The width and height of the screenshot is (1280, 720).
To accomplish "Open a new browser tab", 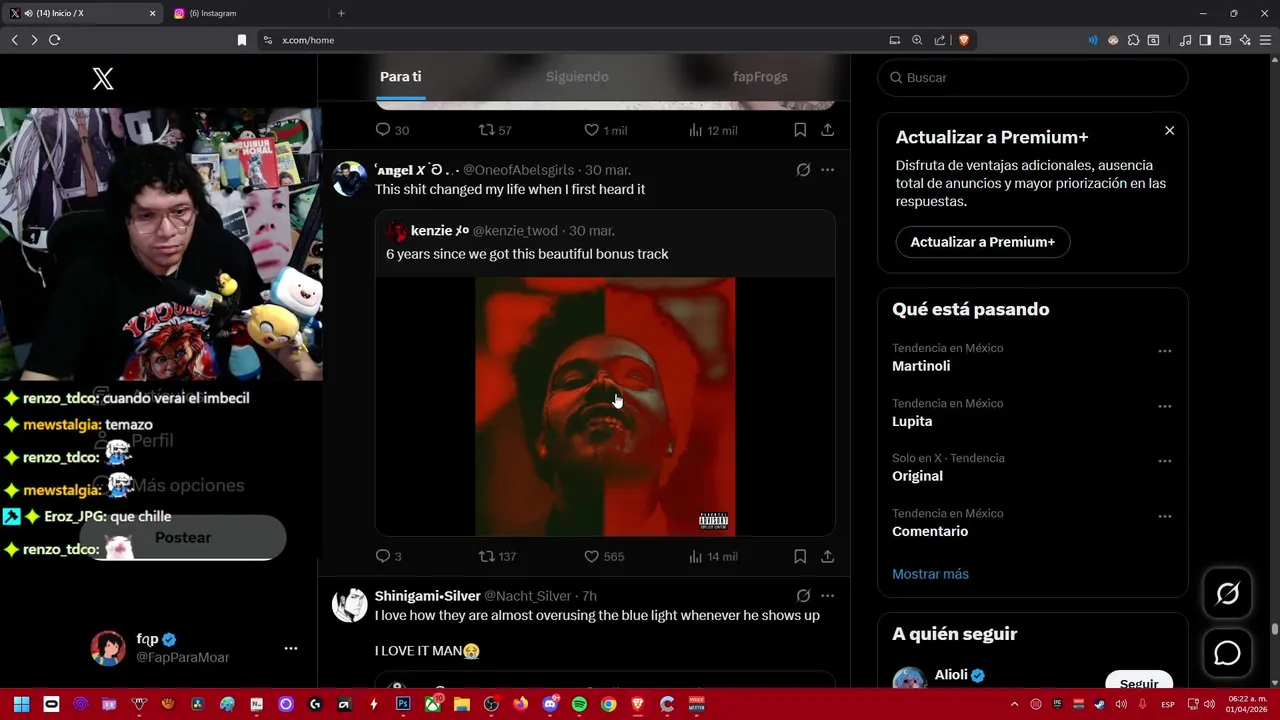I will [341, 13].
